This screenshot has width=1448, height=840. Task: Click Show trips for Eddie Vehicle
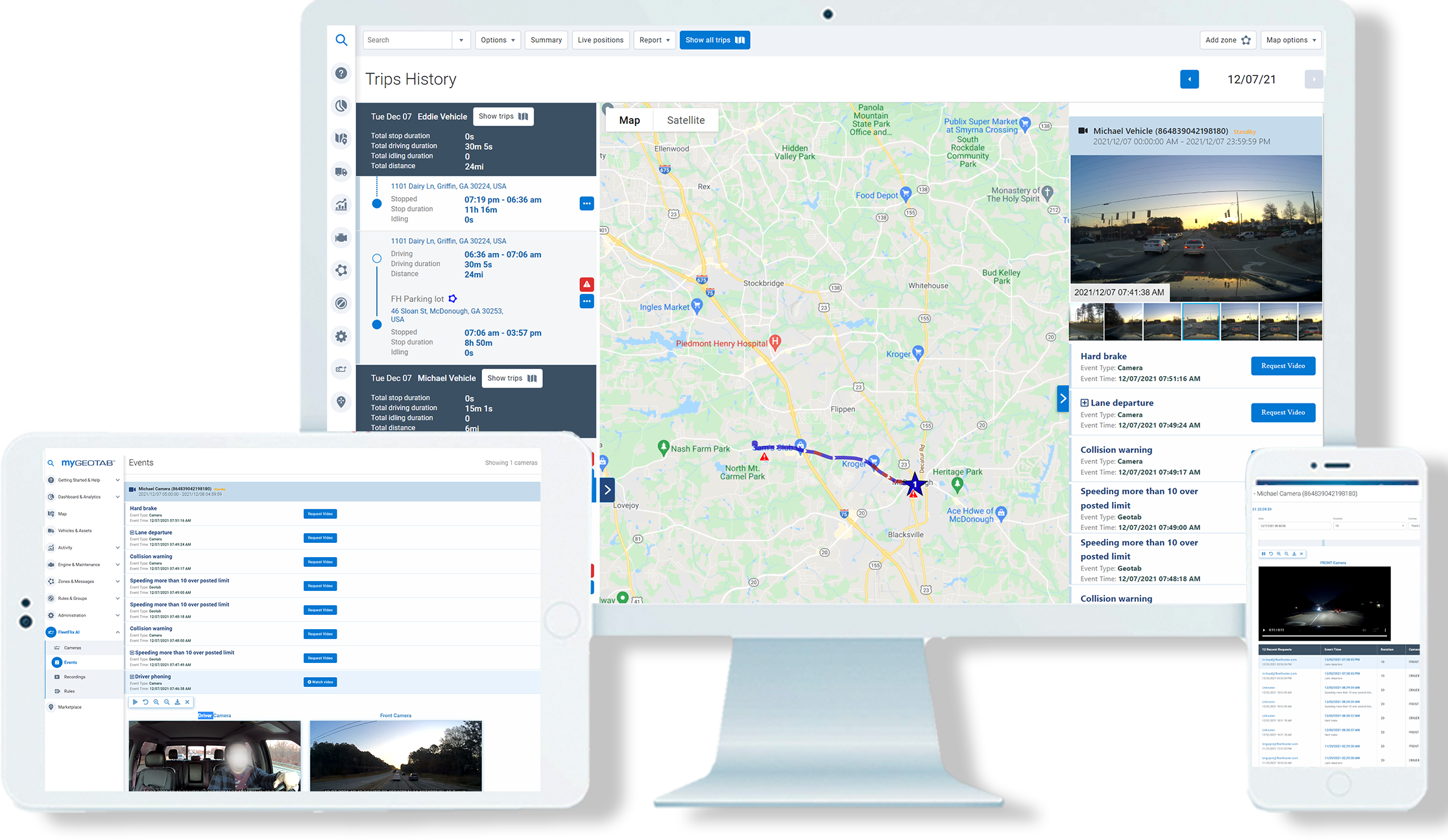click(x=503, y=117)
